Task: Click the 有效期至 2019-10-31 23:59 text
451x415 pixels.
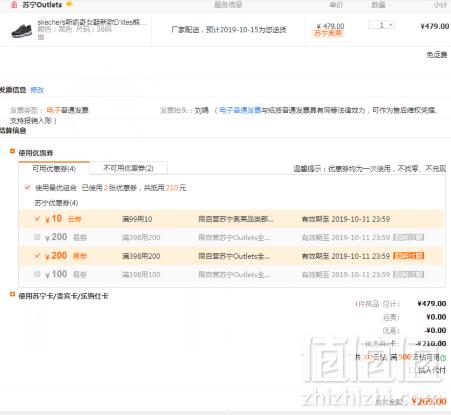Action: point(346,219)
